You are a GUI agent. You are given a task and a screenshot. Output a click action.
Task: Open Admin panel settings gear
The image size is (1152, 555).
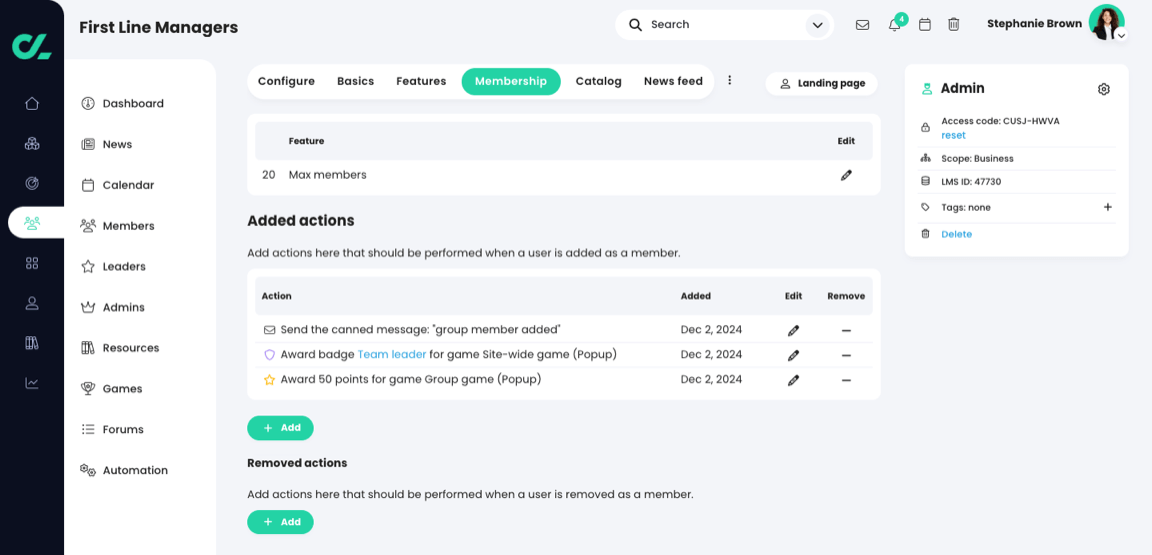pyautogui.click(x=1104, y=89)
